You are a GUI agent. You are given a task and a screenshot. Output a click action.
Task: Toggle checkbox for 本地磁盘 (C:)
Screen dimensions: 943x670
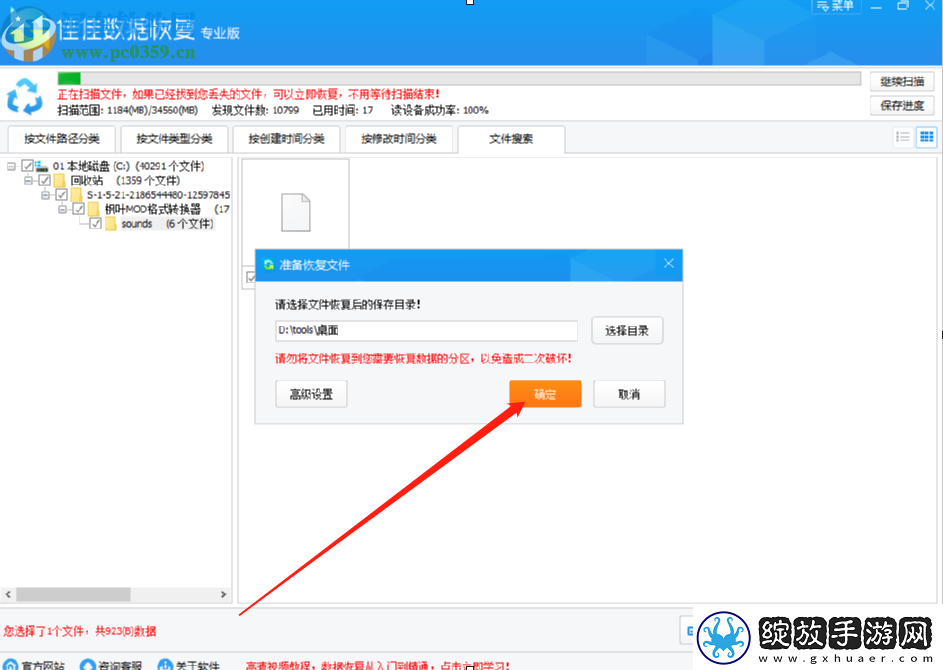click(27, 165)
